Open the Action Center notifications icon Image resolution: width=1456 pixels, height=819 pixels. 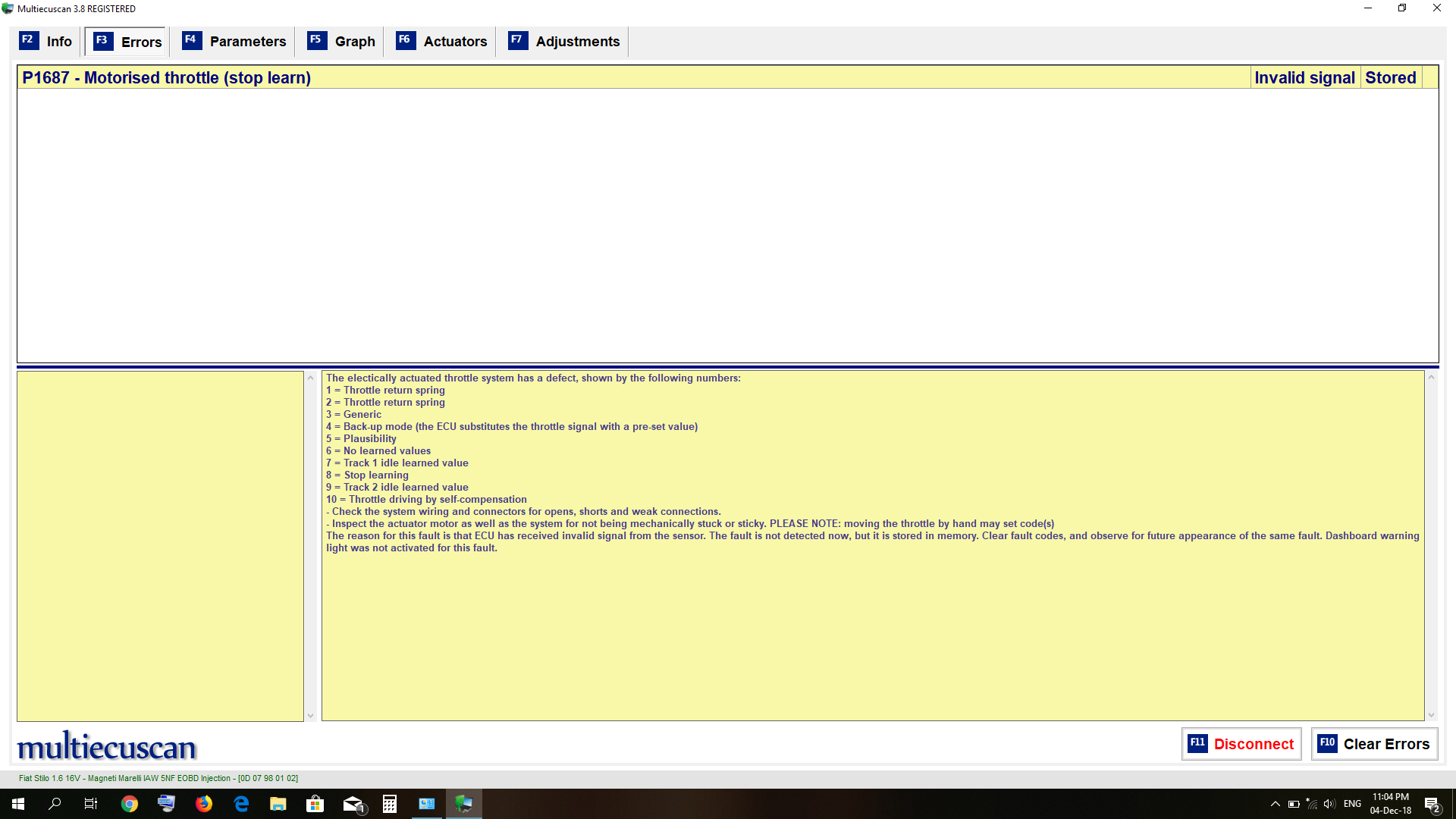[x=1432, y=804]
